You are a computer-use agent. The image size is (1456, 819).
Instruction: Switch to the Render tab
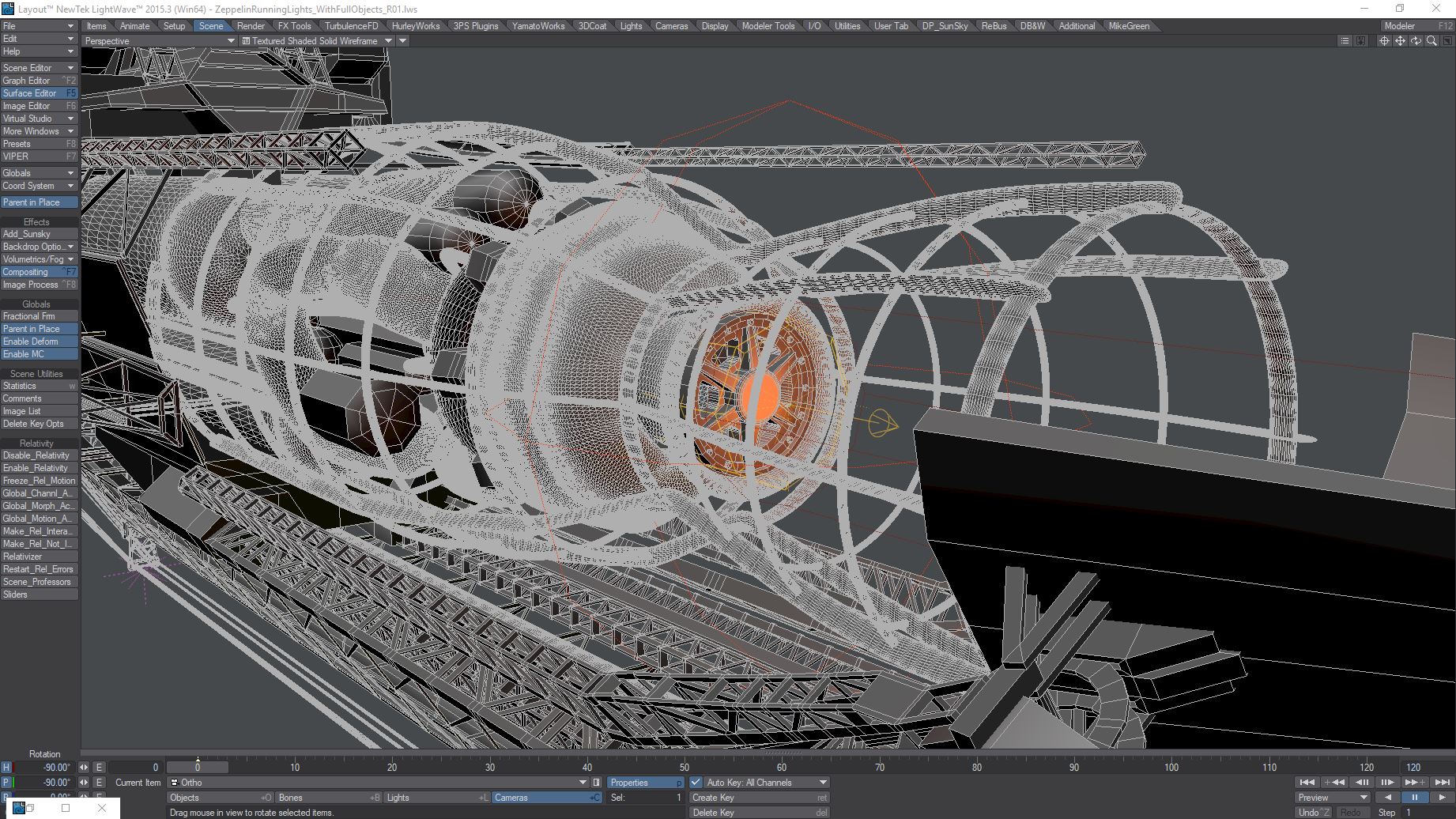(251, 26)
